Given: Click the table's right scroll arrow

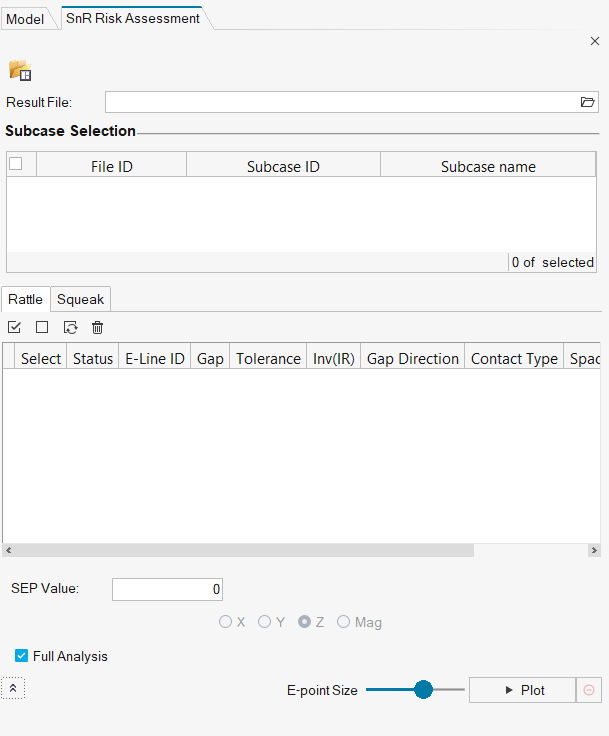Looking at the screenshot, I should 594,550.
